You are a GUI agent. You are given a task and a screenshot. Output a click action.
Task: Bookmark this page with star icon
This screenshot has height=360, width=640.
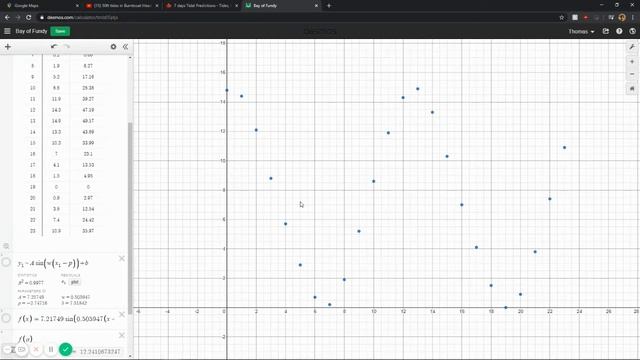(562, 18)
